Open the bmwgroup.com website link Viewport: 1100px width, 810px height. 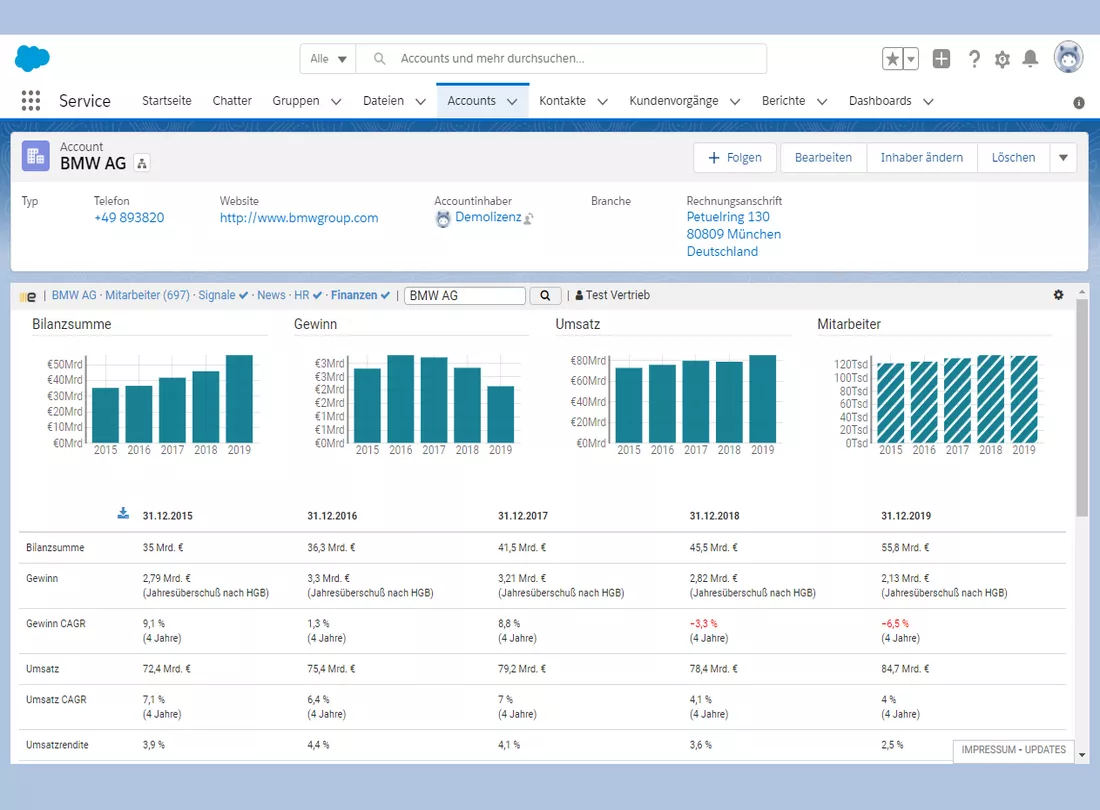(x=299, y=218)
